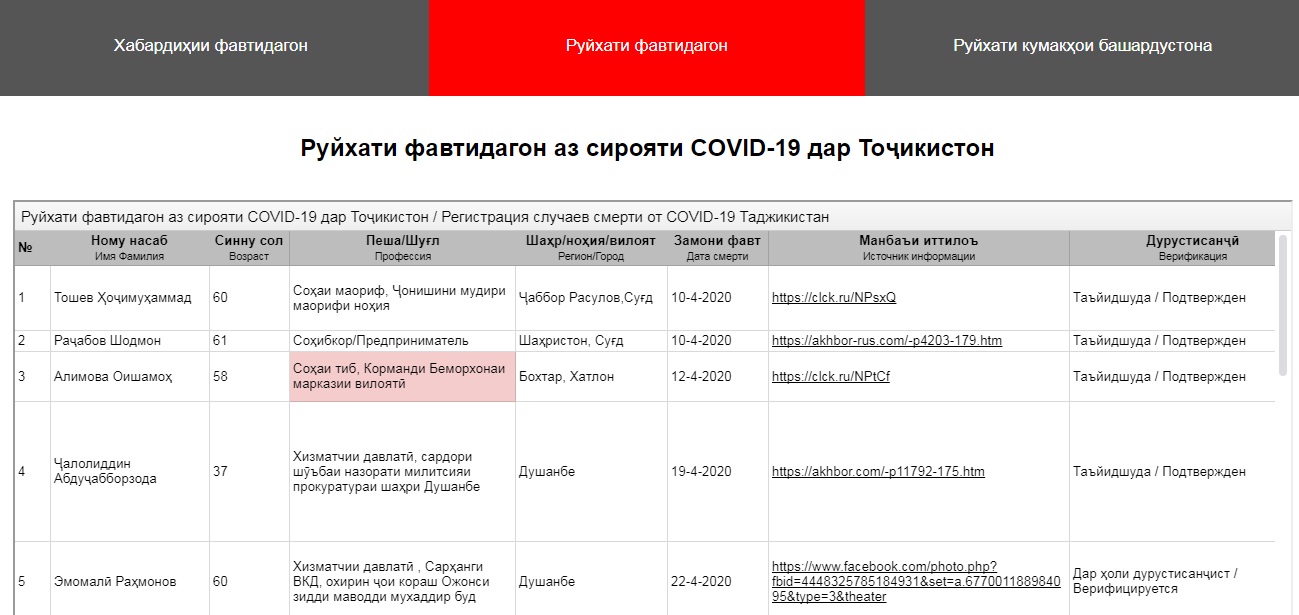
Task: Sort by Синну сол column header
Action: coord(249,247)
